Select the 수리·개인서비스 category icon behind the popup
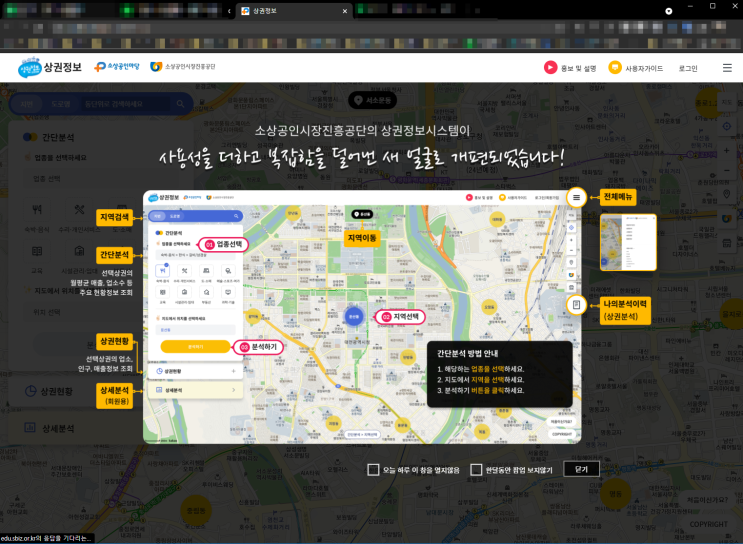 [x=79, y=209]
